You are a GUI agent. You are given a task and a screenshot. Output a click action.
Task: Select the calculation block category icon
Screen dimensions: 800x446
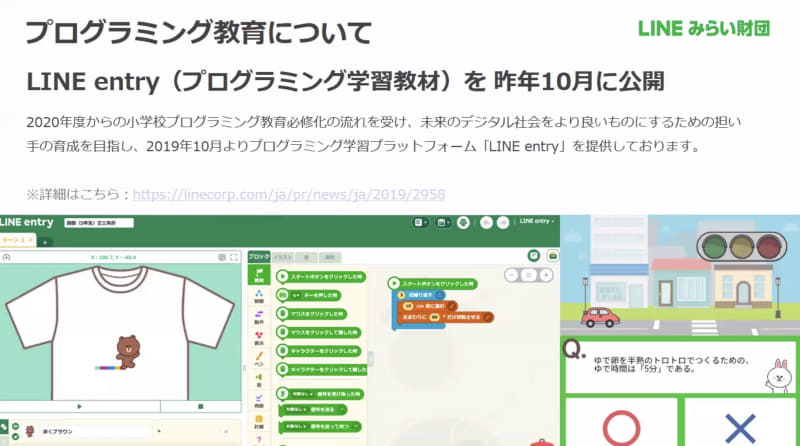coord(259,422)
